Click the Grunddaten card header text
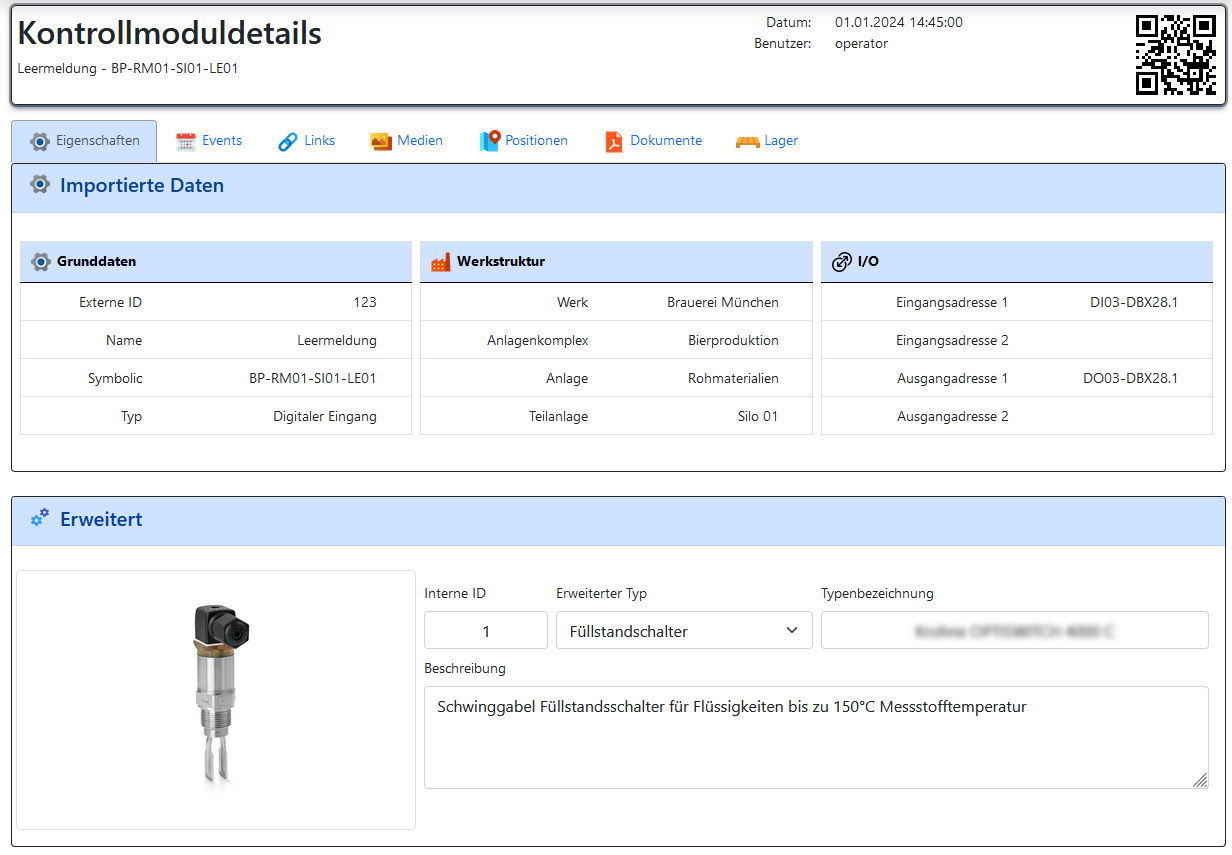The image size is (1232, 855). pyautogui.click(x=97, y=262)
